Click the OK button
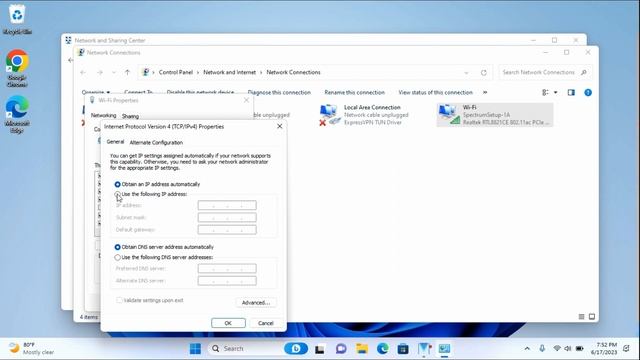 [x=228, y=323]
